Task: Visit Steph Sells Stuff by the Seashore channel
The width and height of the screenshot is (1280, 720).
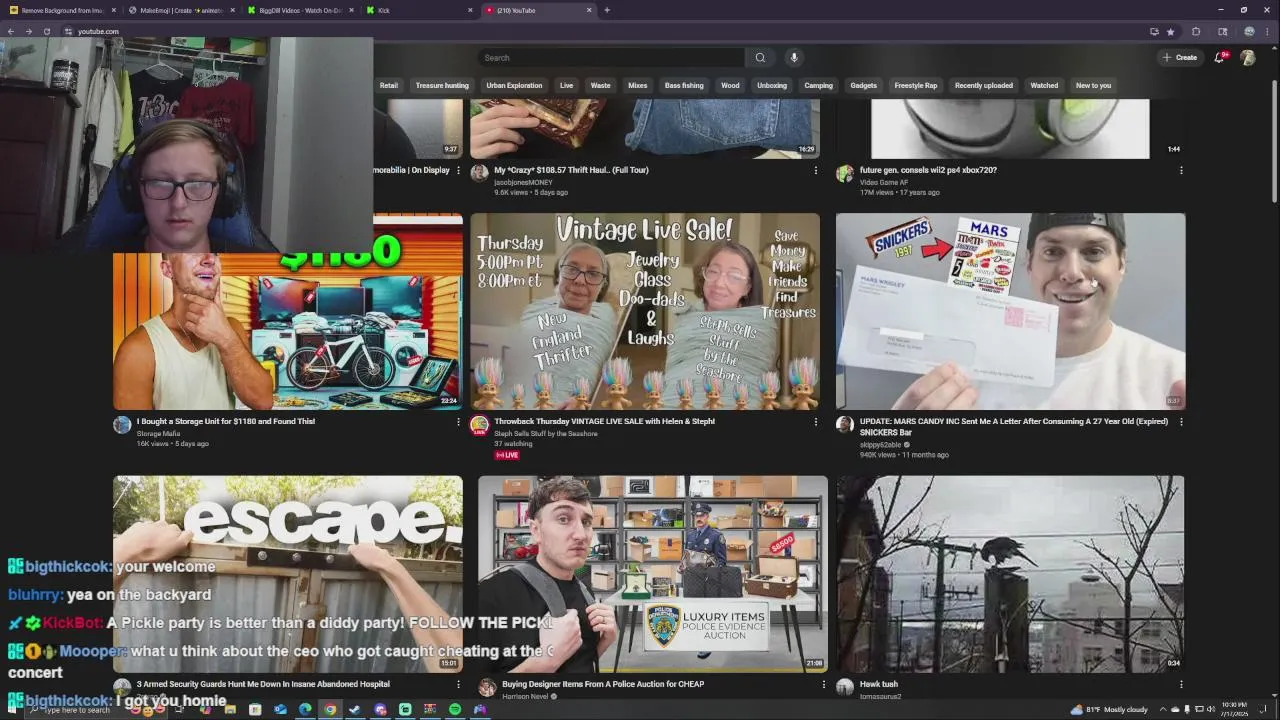Action: click(546, 433)
